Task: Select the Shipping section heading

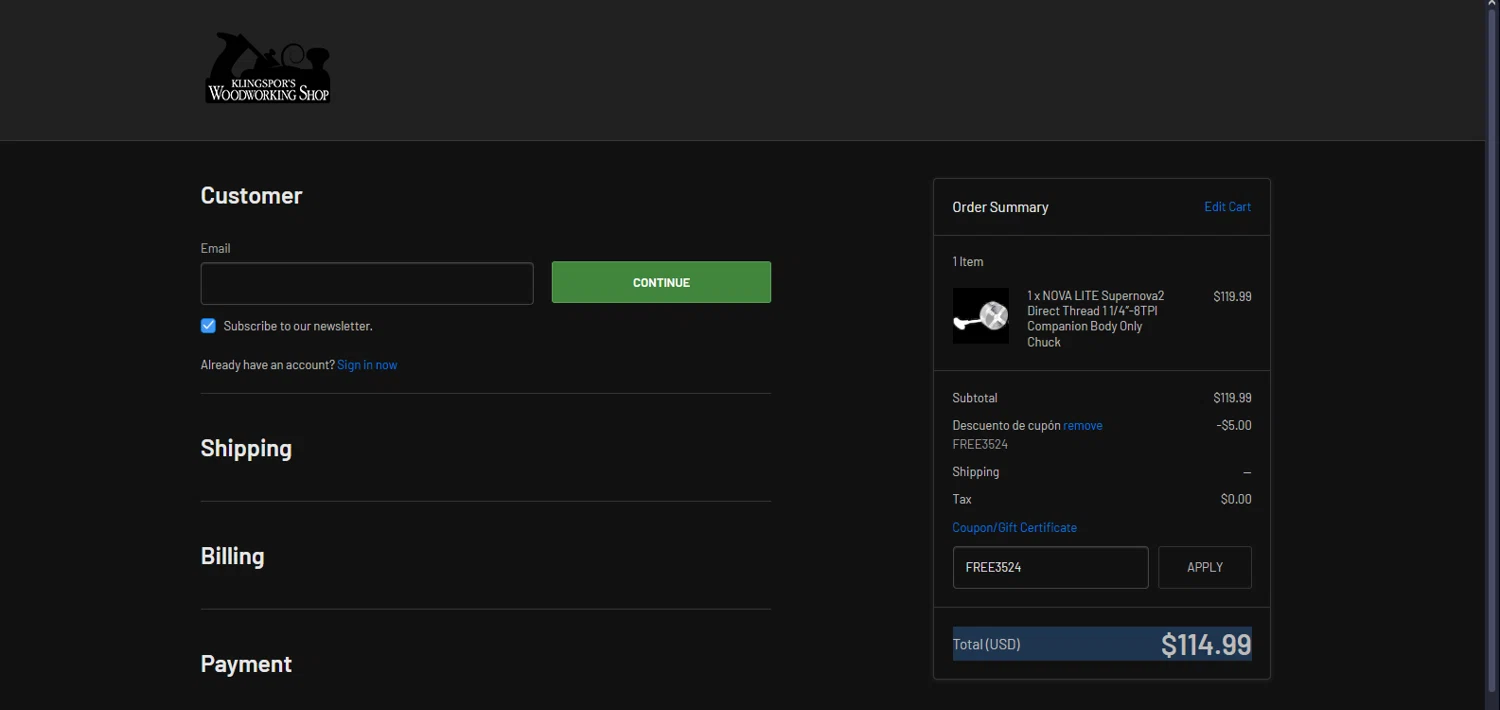Action: pos(246,448)
